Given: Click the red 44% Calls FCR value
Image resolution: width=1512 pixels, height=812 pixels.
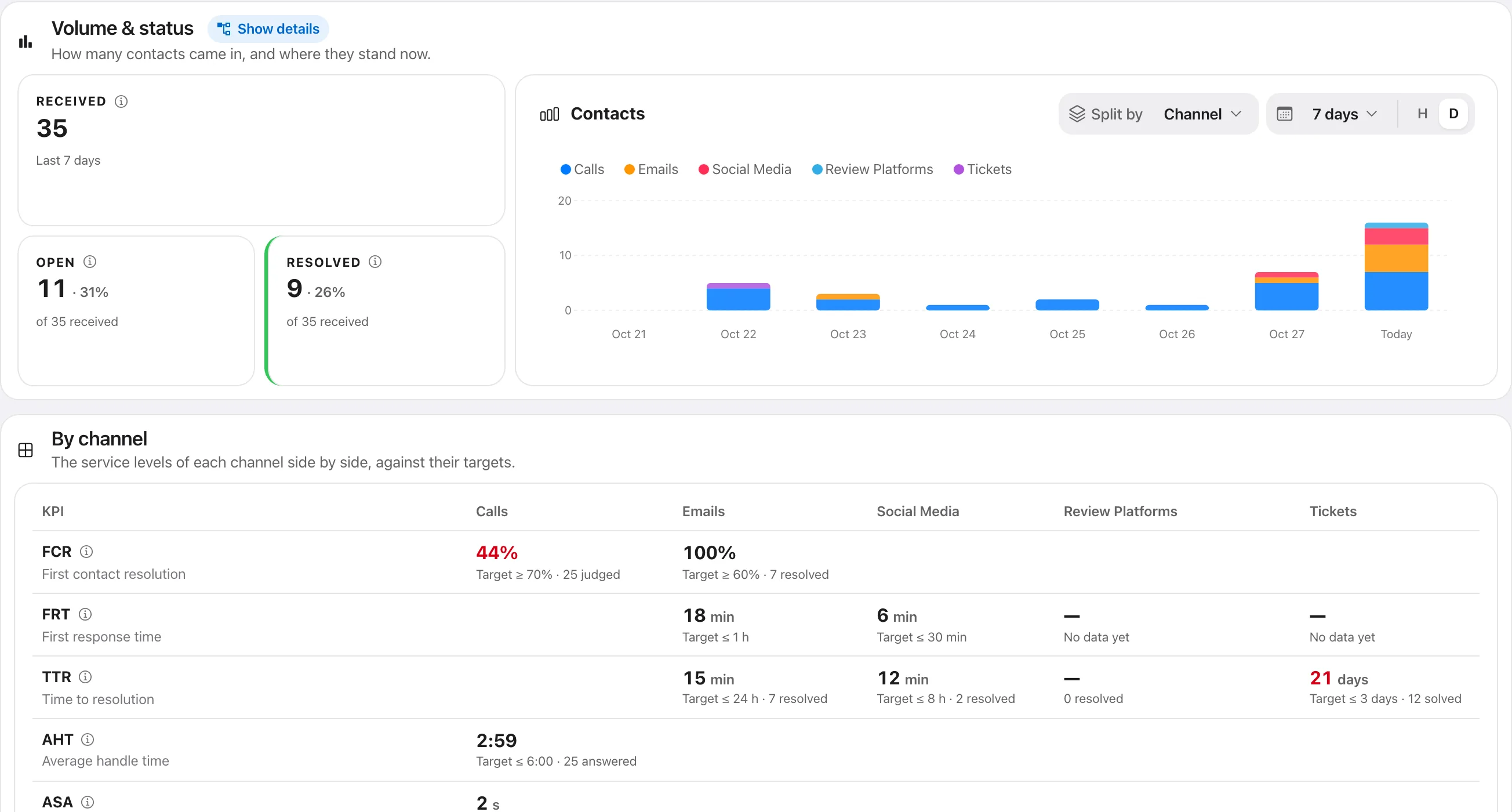Looking at the screenshot, I should (497, 553).
